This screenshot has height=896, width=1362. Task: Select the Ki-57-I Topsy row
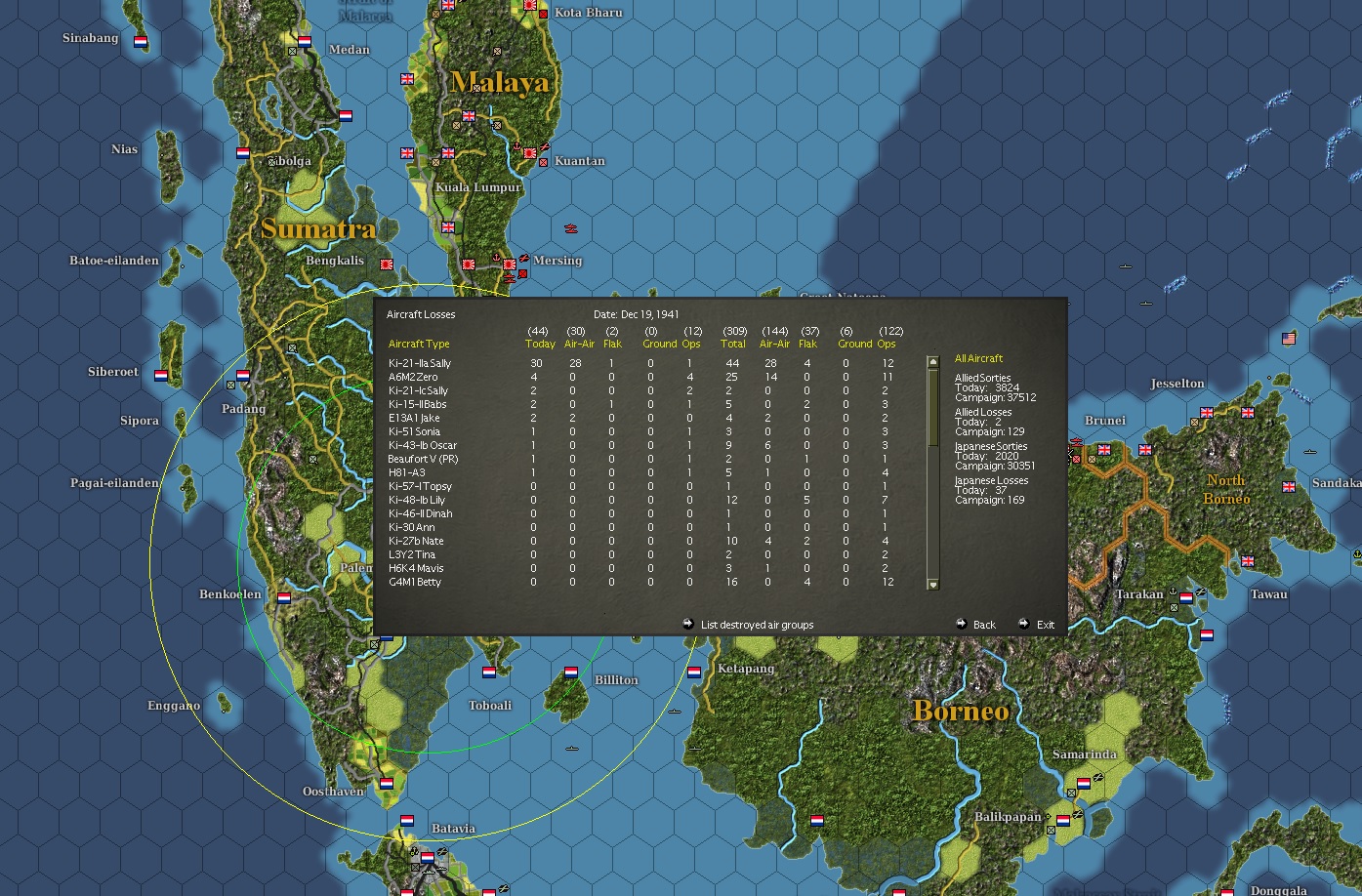(641, 486)
